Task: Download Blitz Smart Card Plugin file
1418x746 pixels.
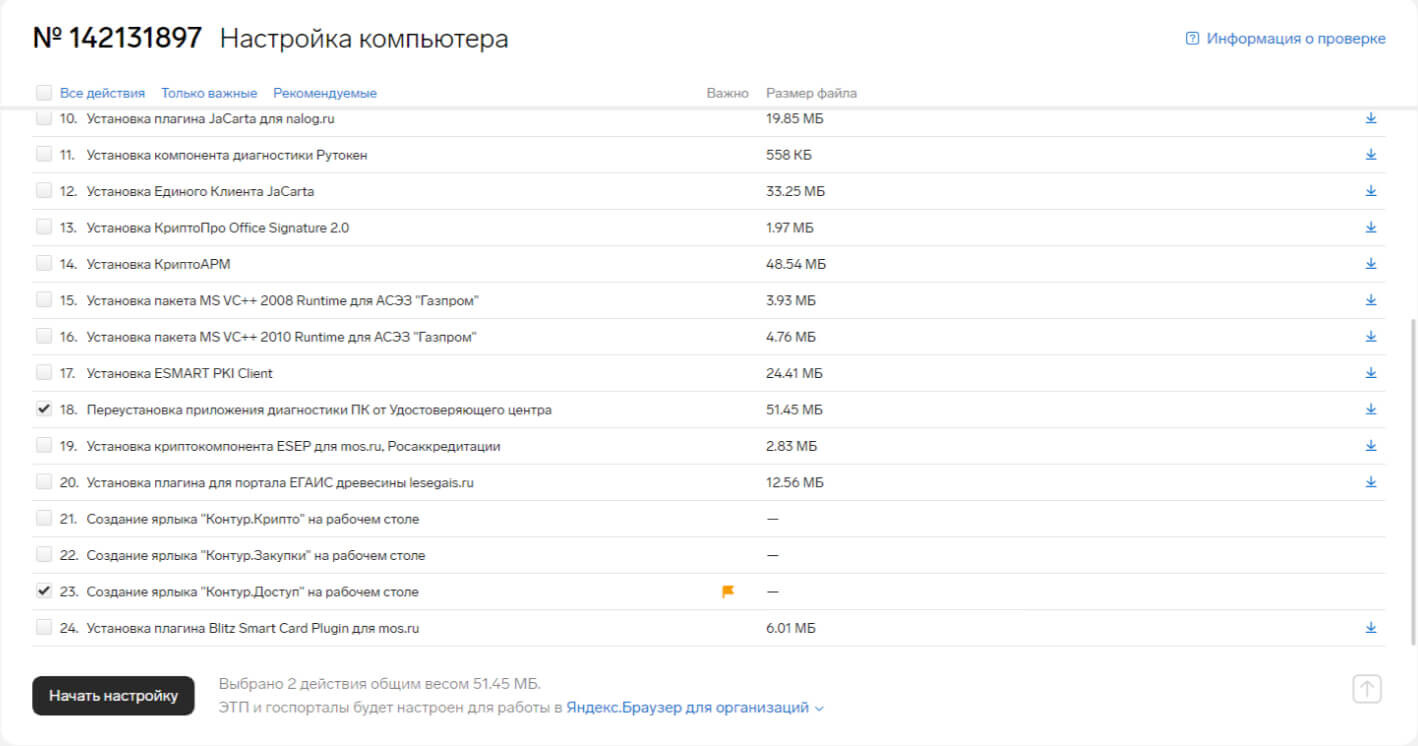Action: tap(1371, 627)
